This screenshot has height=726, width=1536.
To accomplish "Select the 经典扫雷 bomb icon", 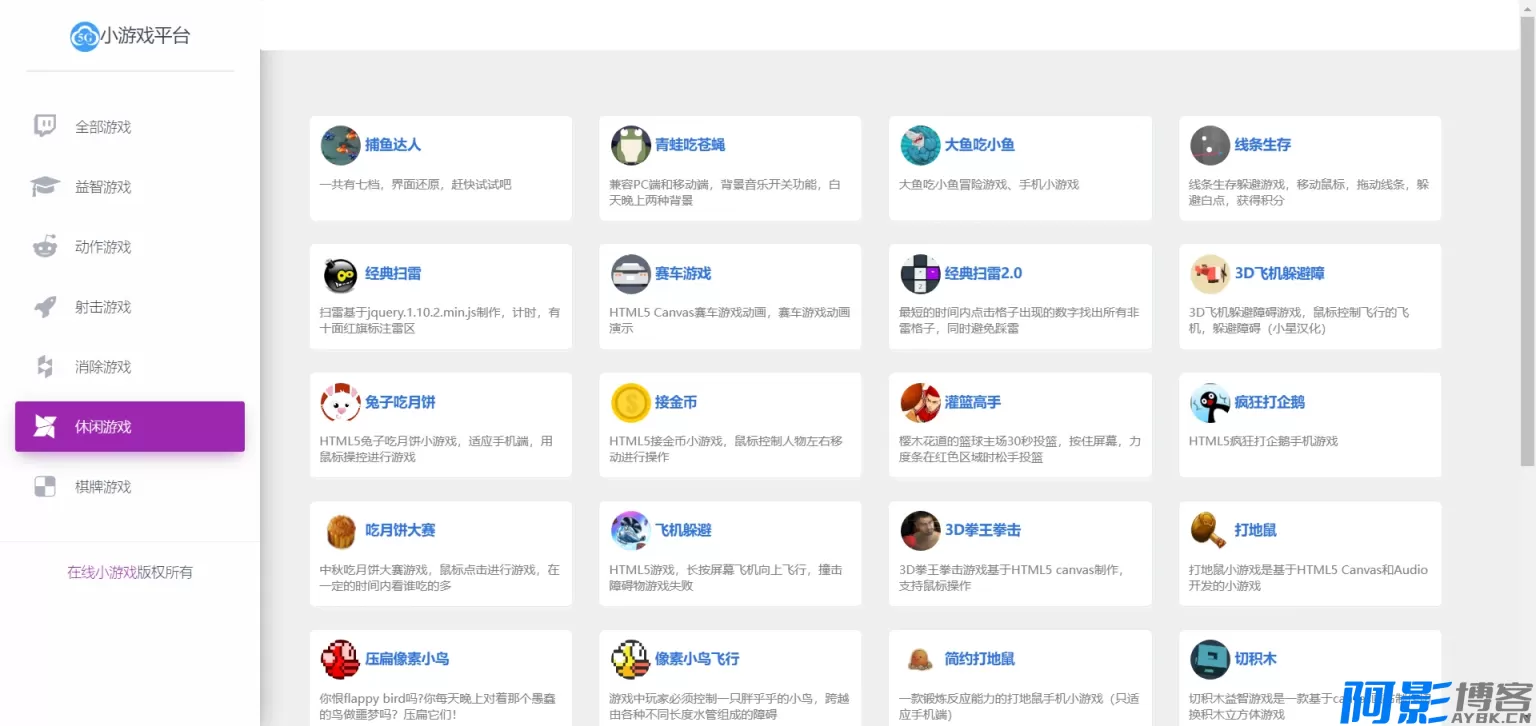I will tap(340, 274).
